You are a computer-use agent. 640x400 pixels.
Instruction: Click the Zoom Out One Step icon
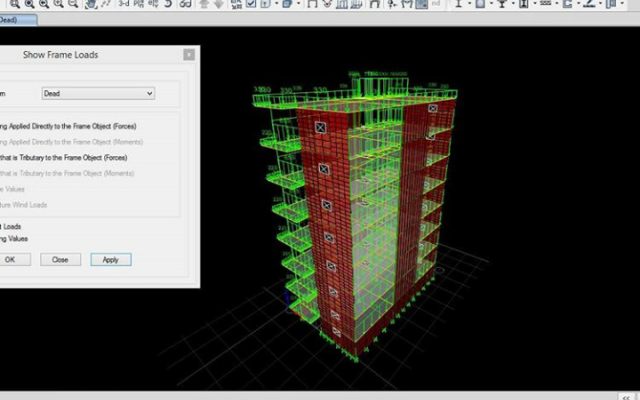coord(73,4)
